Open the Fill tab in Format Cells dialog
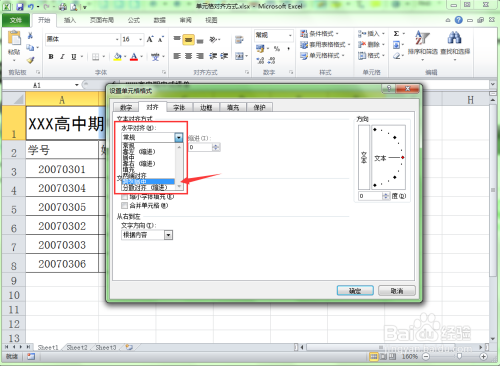The height and width of the screenshot is (366, 500). coord(233,107)
